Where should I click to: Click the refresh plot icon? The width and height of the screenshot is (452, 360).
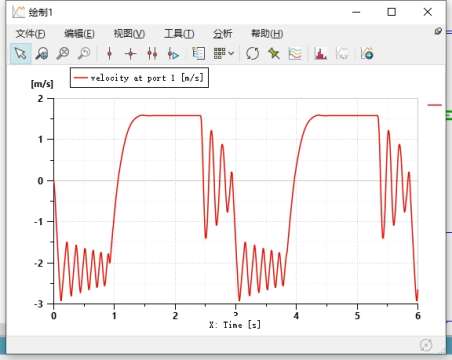(x=252, y=53)
